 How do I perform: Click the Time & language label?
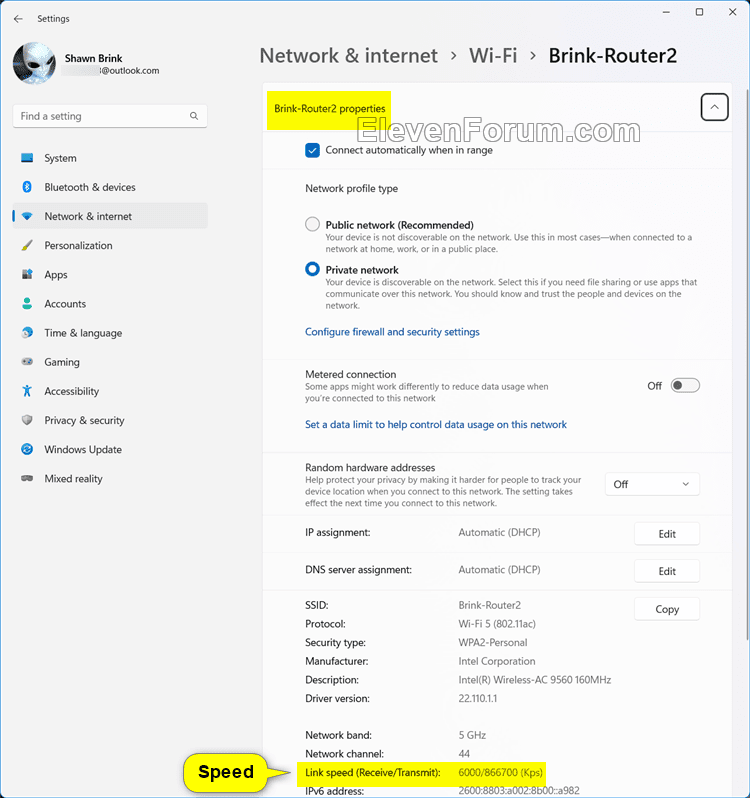coord(83,333)
